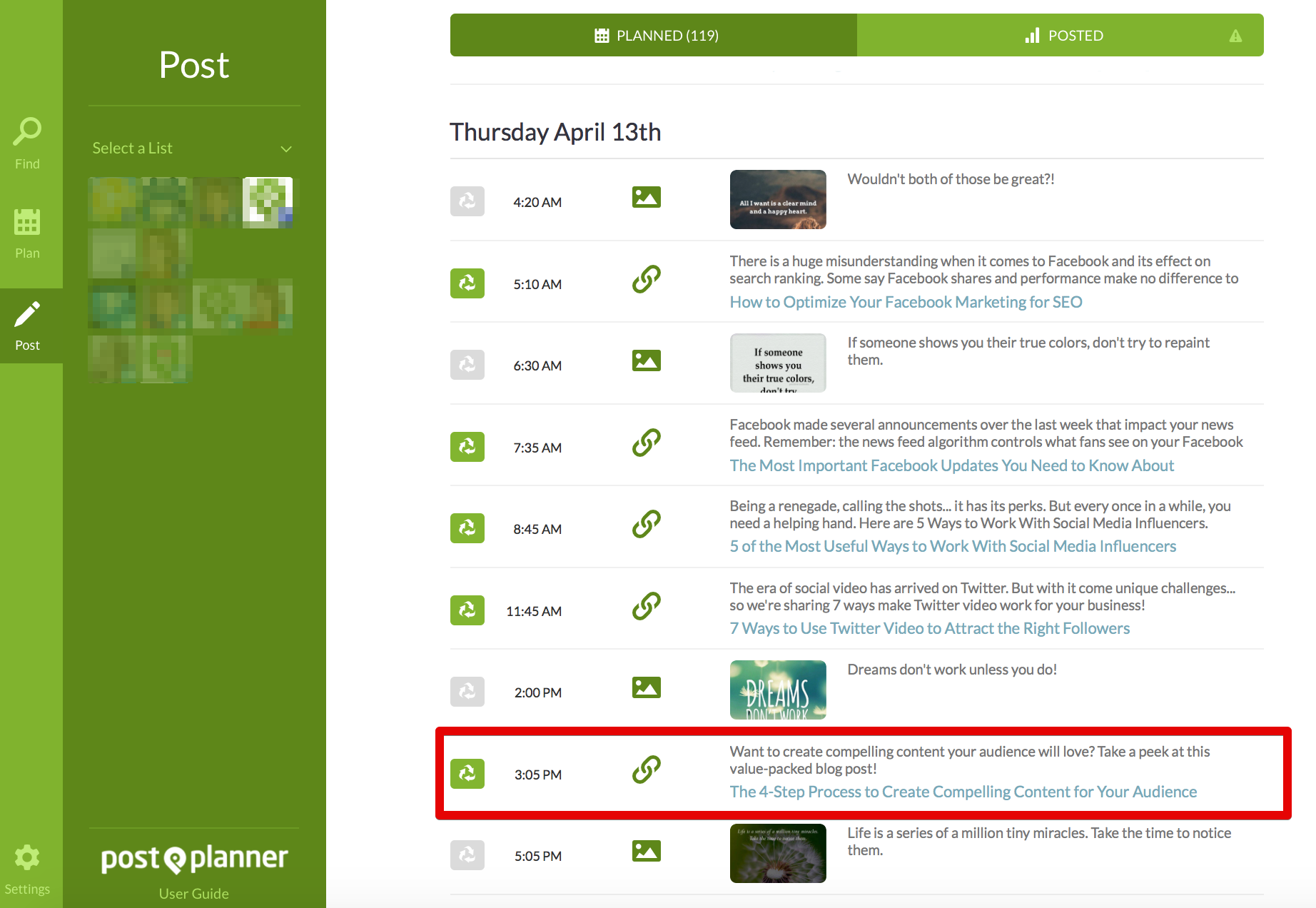Image resolution: width=1316 pixels, height=908 pixels.
Task: Toggle recycle on for 4:20 AM post
Action: (x=467, y=201)
